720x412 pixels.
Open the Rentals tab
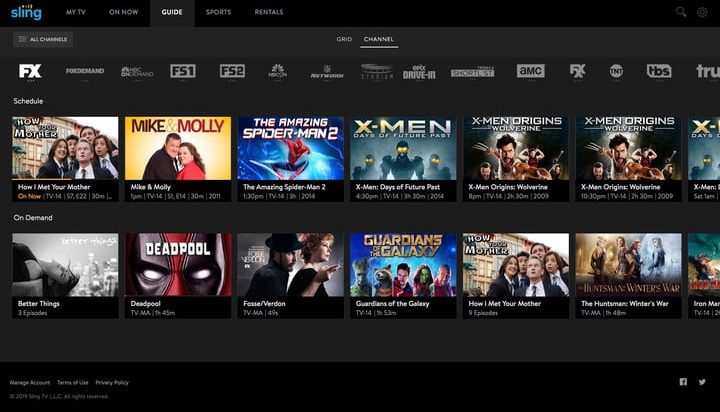tap(269, 12)
